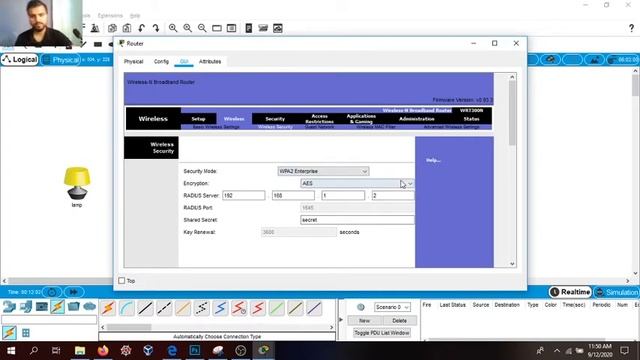Switch to Logical workspace view
This screenshot has width=640, height=360.
coord(20,60)
